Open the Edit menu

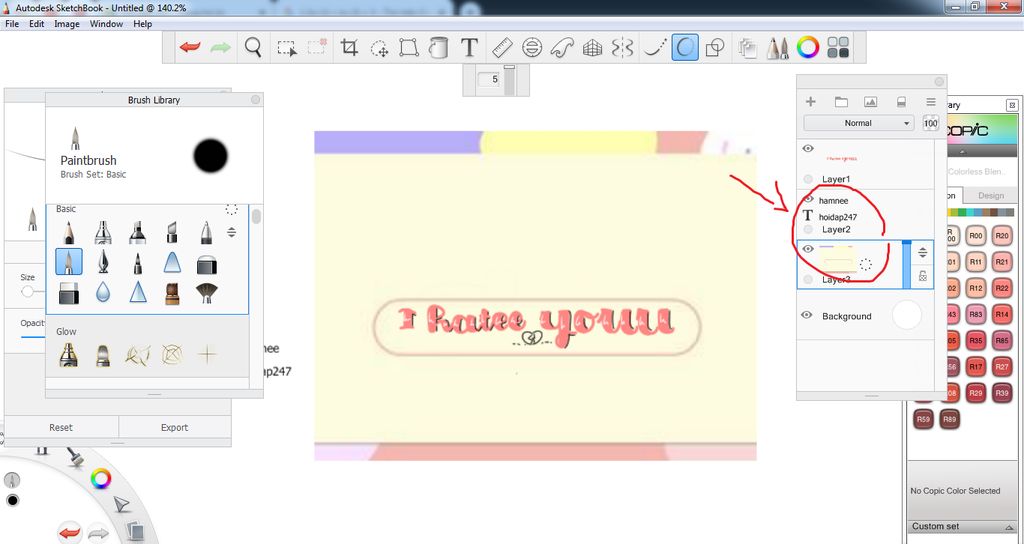[37, 24]
